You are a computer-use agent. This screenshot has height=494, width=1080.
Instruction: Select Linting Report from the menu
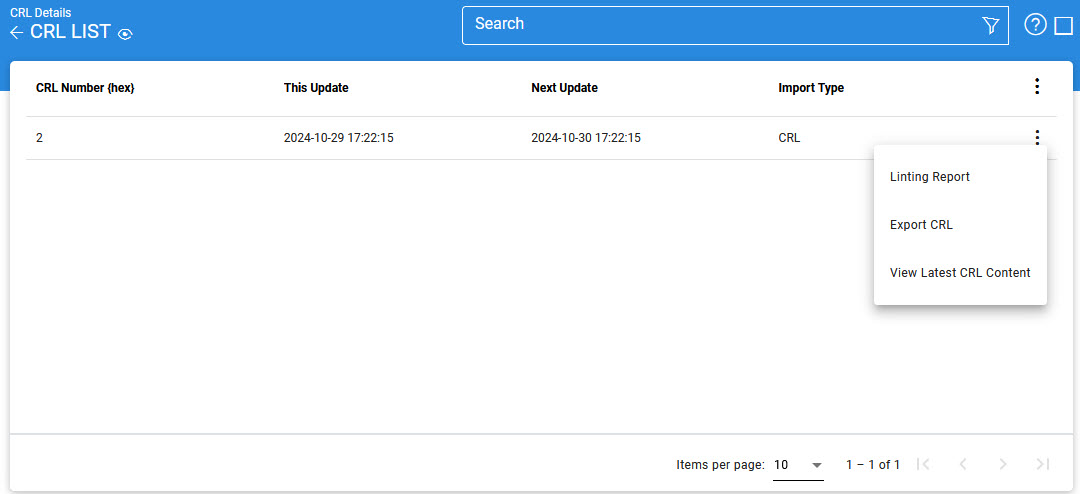click(930, 177)
